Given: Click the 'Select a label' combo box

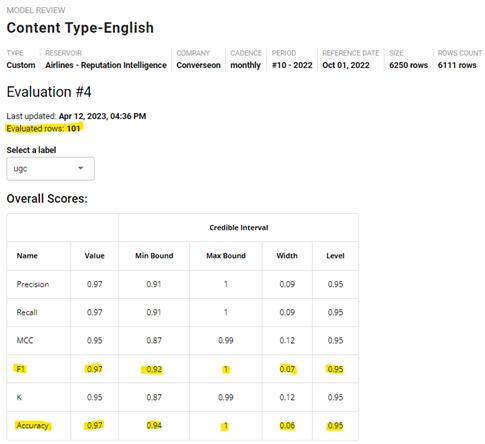Looking at the screenshot, I should (50, 169).
